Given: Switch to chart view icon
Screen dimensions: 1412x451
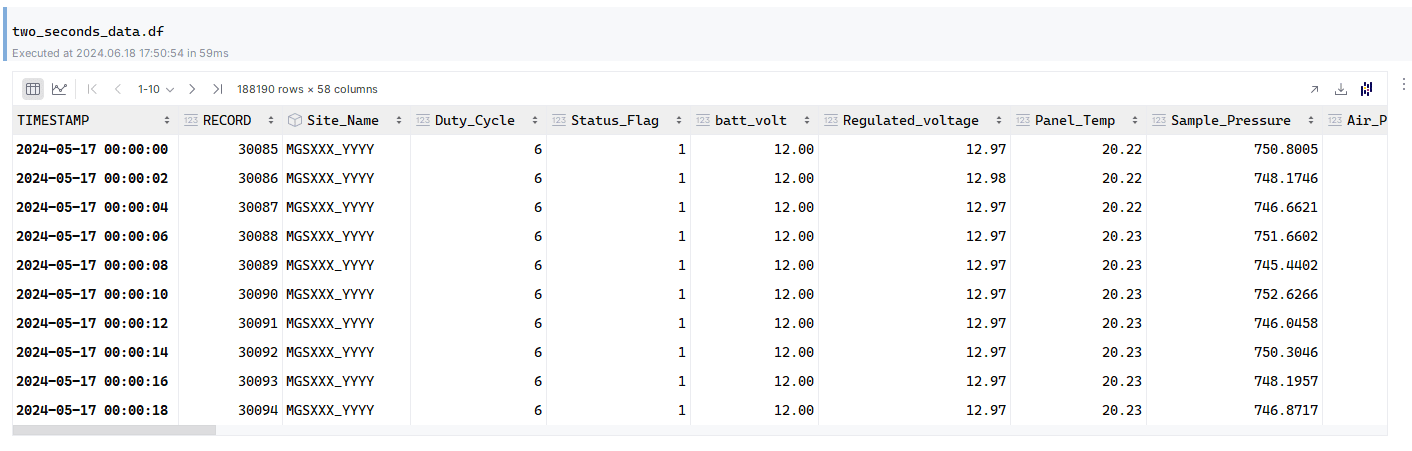Looking at the screenshot, I should (x=60, y=89).
